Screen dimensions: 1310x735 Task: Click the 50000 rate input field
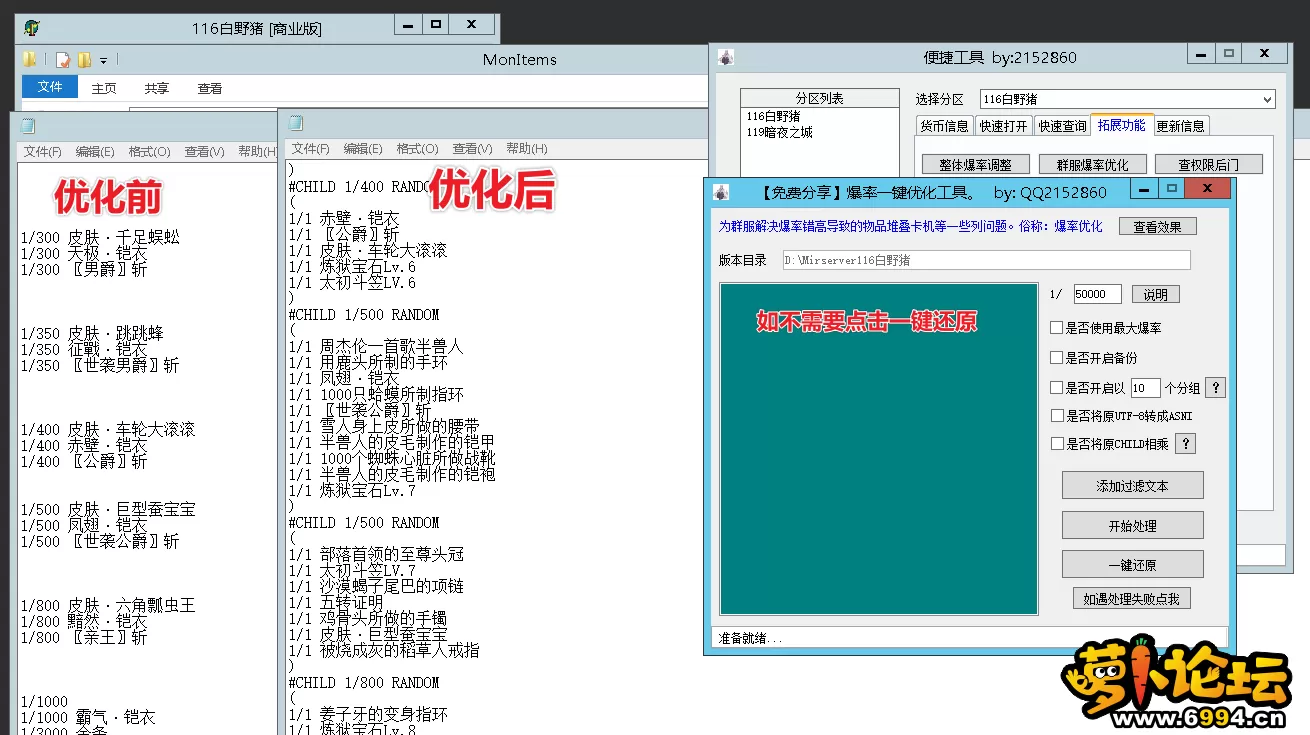point(1097,294)
